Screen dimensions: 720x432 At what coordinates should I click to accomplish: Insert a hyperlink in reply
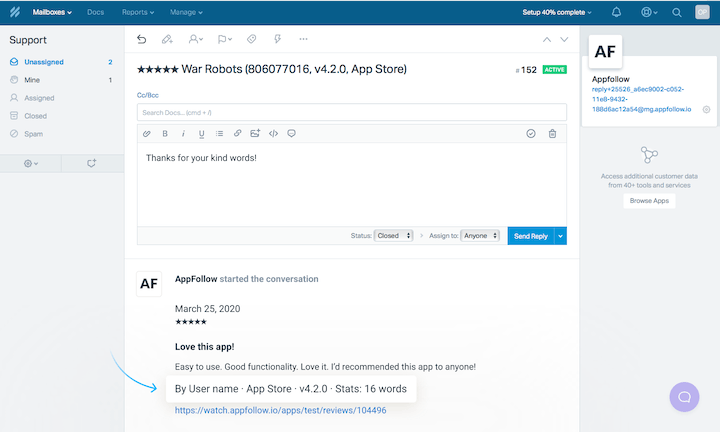pyautogui.click(x=237, y=134)
